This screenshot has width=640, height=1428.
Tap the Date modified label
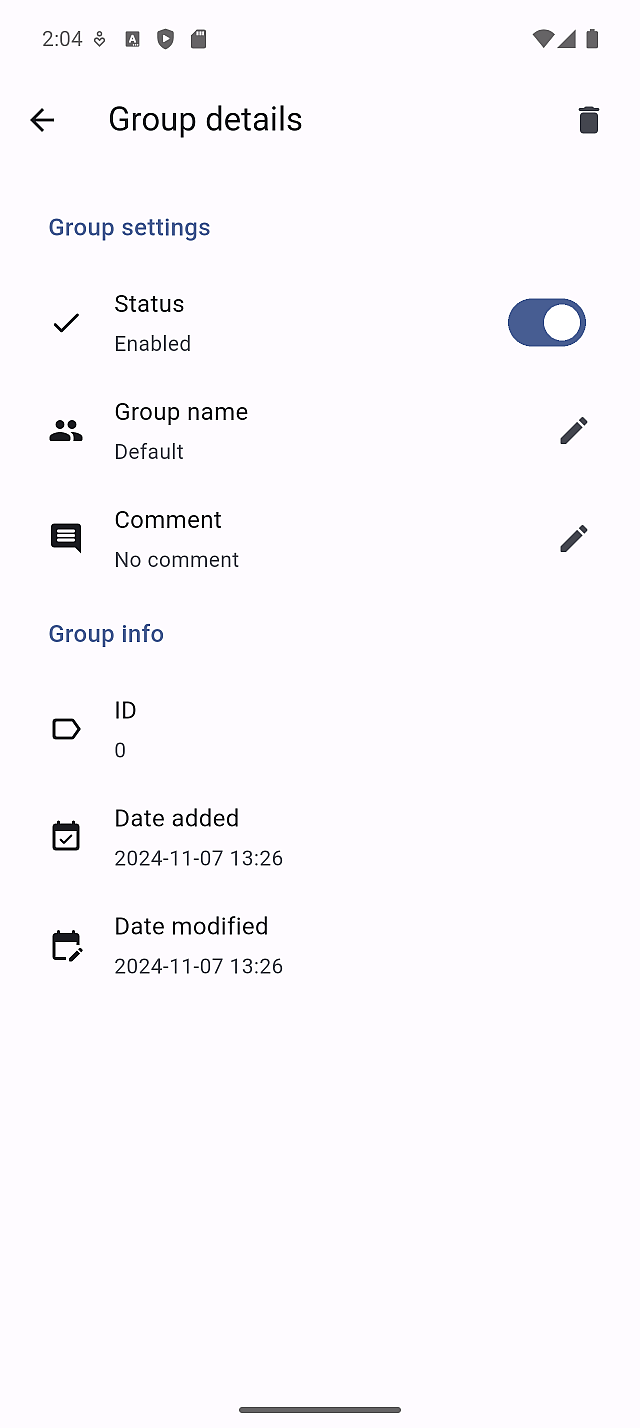[x=191, y=926]
